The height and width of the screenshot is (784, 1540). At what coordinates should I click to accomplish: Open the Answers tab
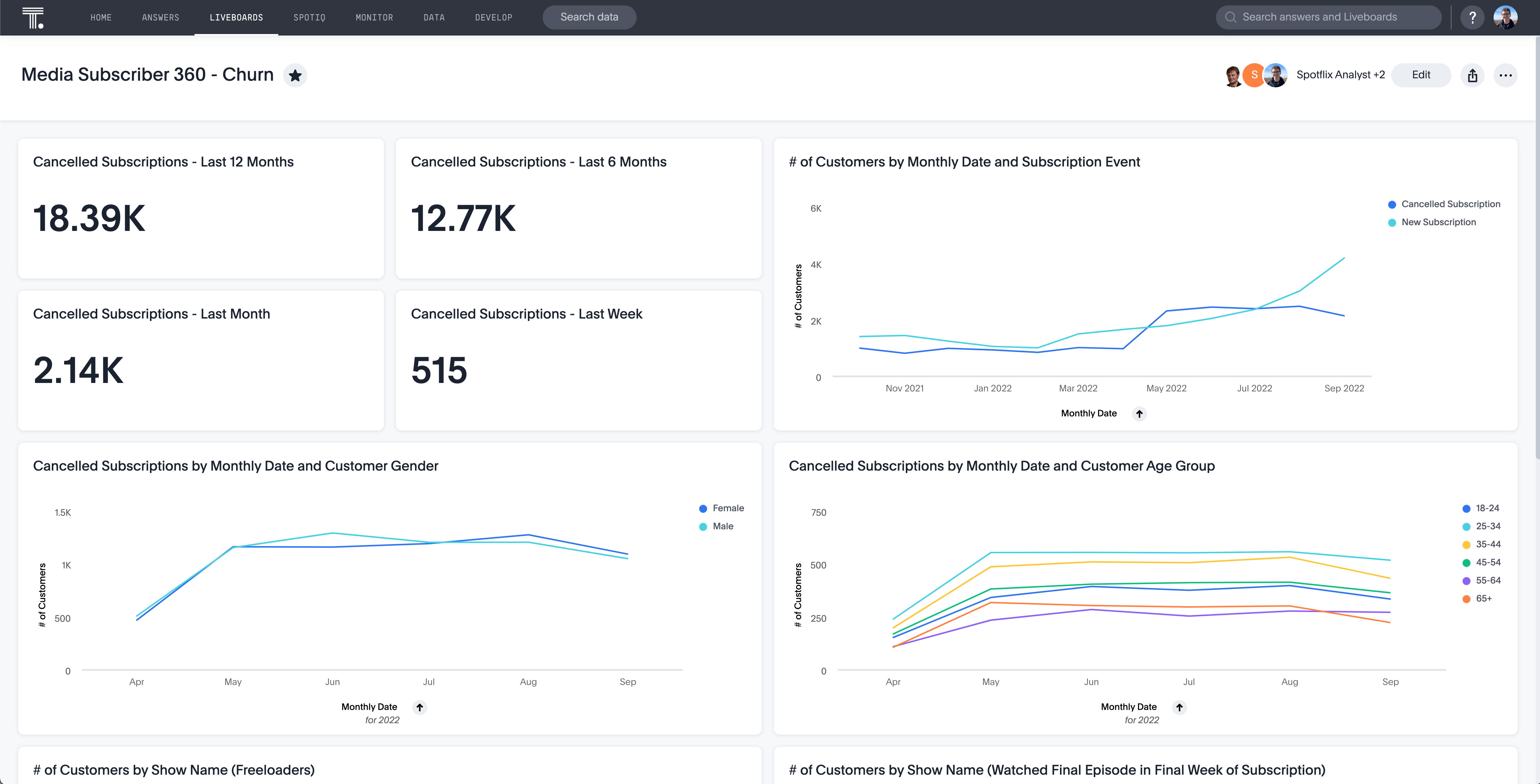[160, 17]
